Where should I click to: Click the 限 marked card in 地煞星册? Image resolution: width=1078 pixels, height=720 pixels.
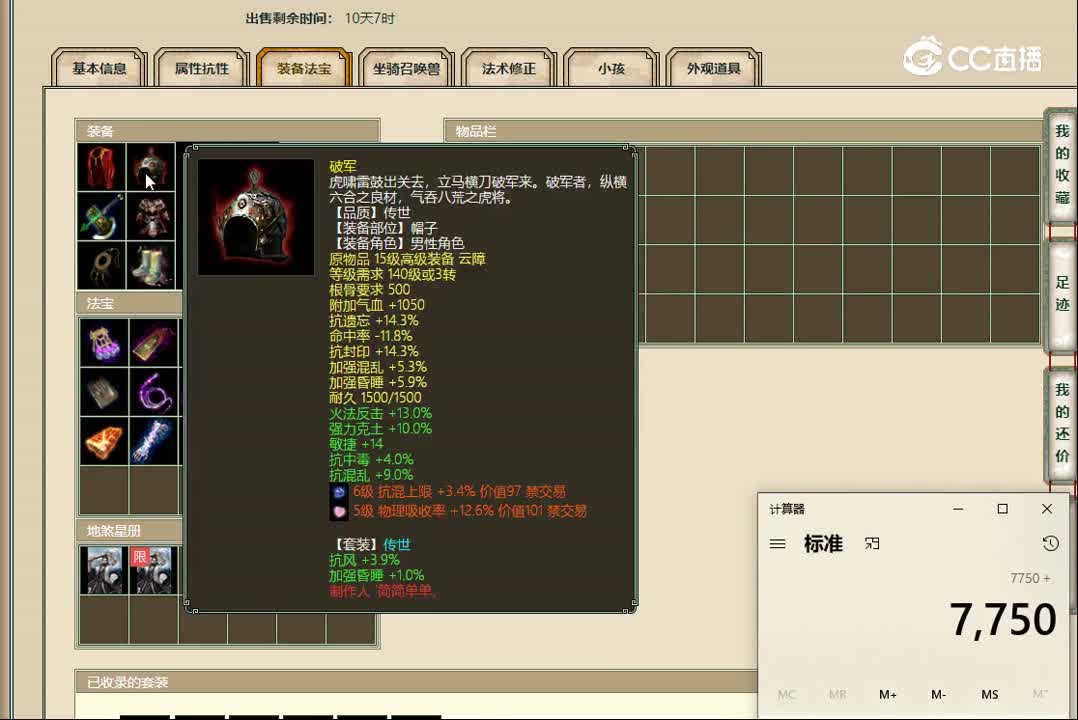point(150,570)
